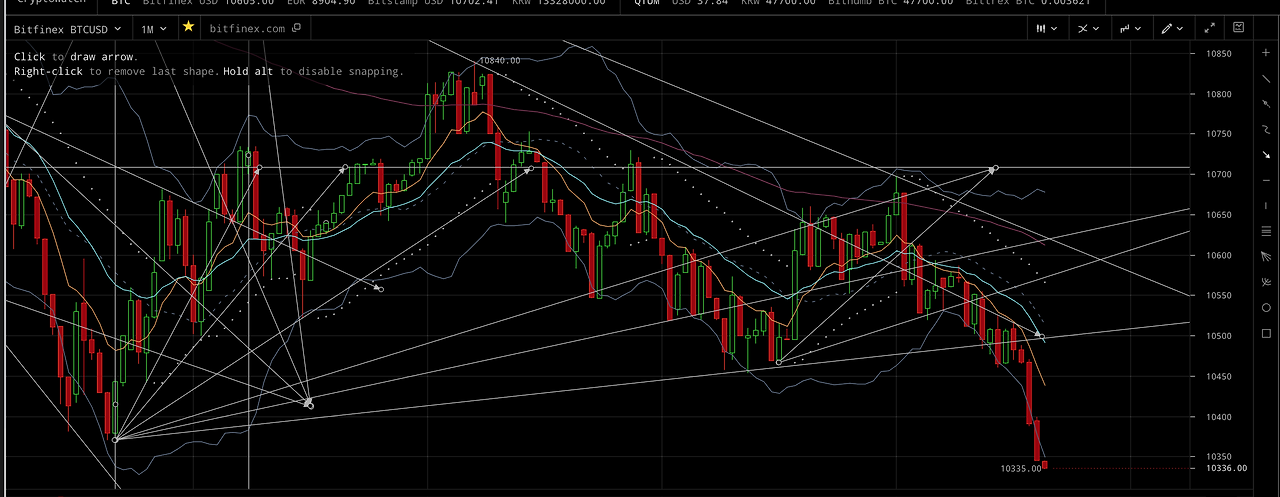Open the candlestick chart type dropdown

(1047, 29)
